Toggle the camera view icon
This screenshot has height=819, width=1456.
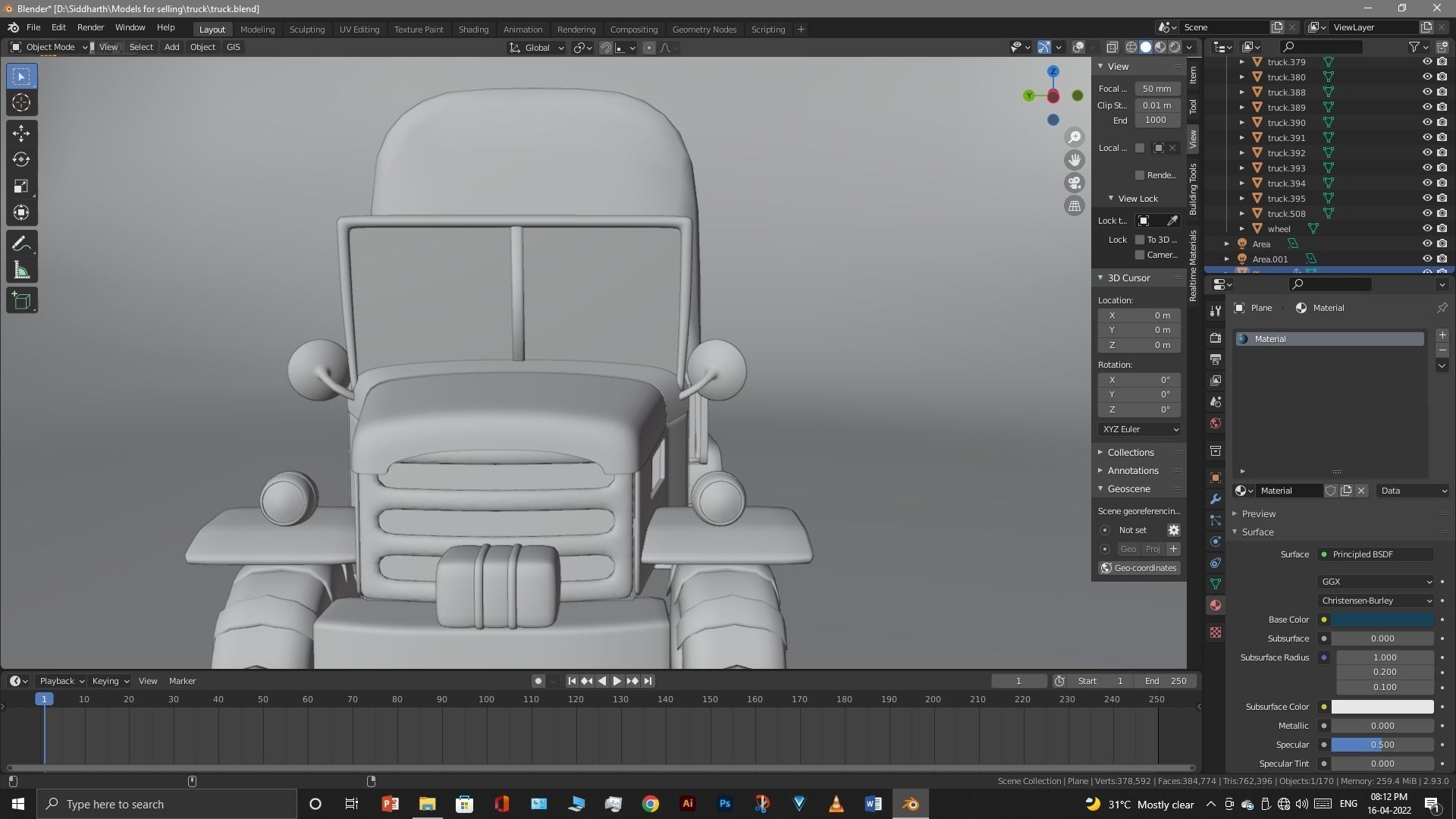(1075, 183)
